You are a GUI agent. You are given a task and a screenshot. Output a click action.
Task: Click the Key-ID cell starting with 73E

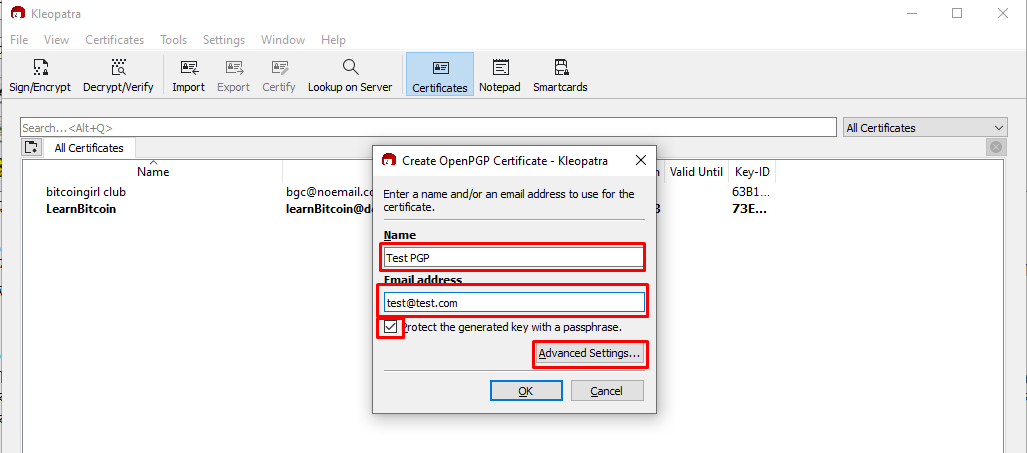pyautogui.click(x=749, y=209)
